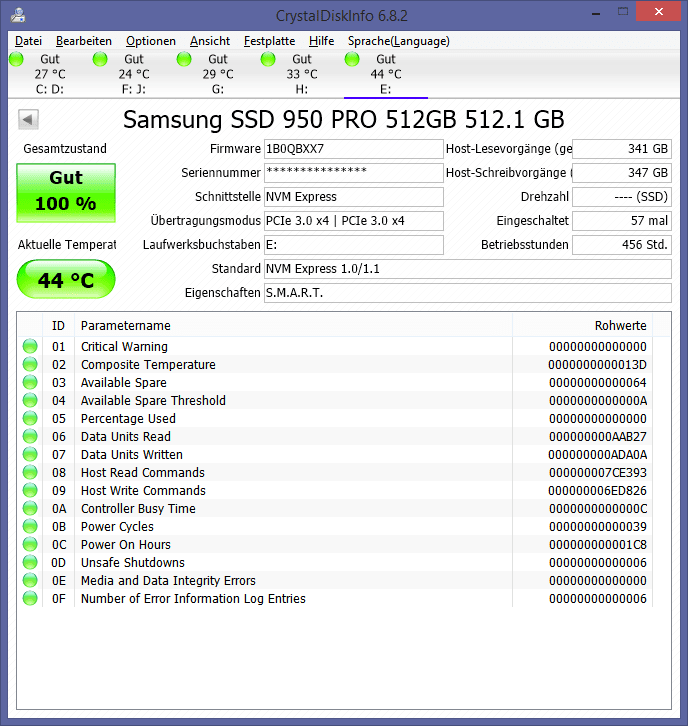Click the Standard field NVM Express 1.0/1.1
This screenshot has height=726, width=688.
coord(468,269)
